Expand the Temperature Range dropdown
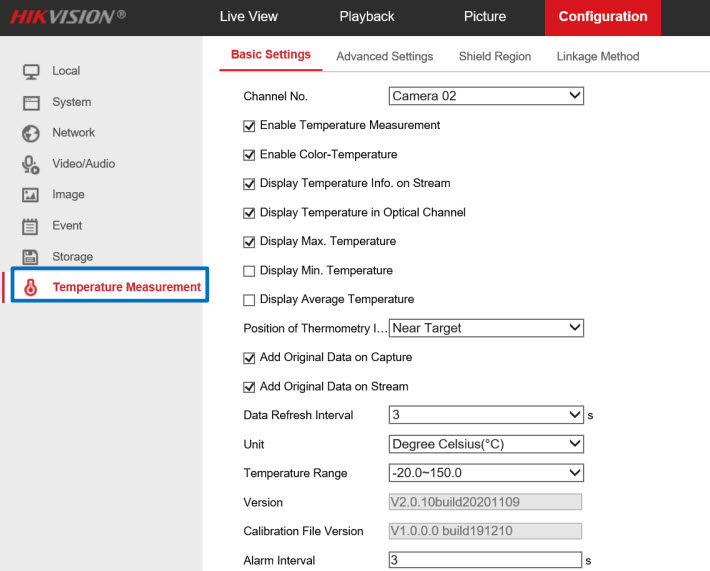The width and height of the screenshot is (710, 571). pyautogui.click(x=486, y=473)
